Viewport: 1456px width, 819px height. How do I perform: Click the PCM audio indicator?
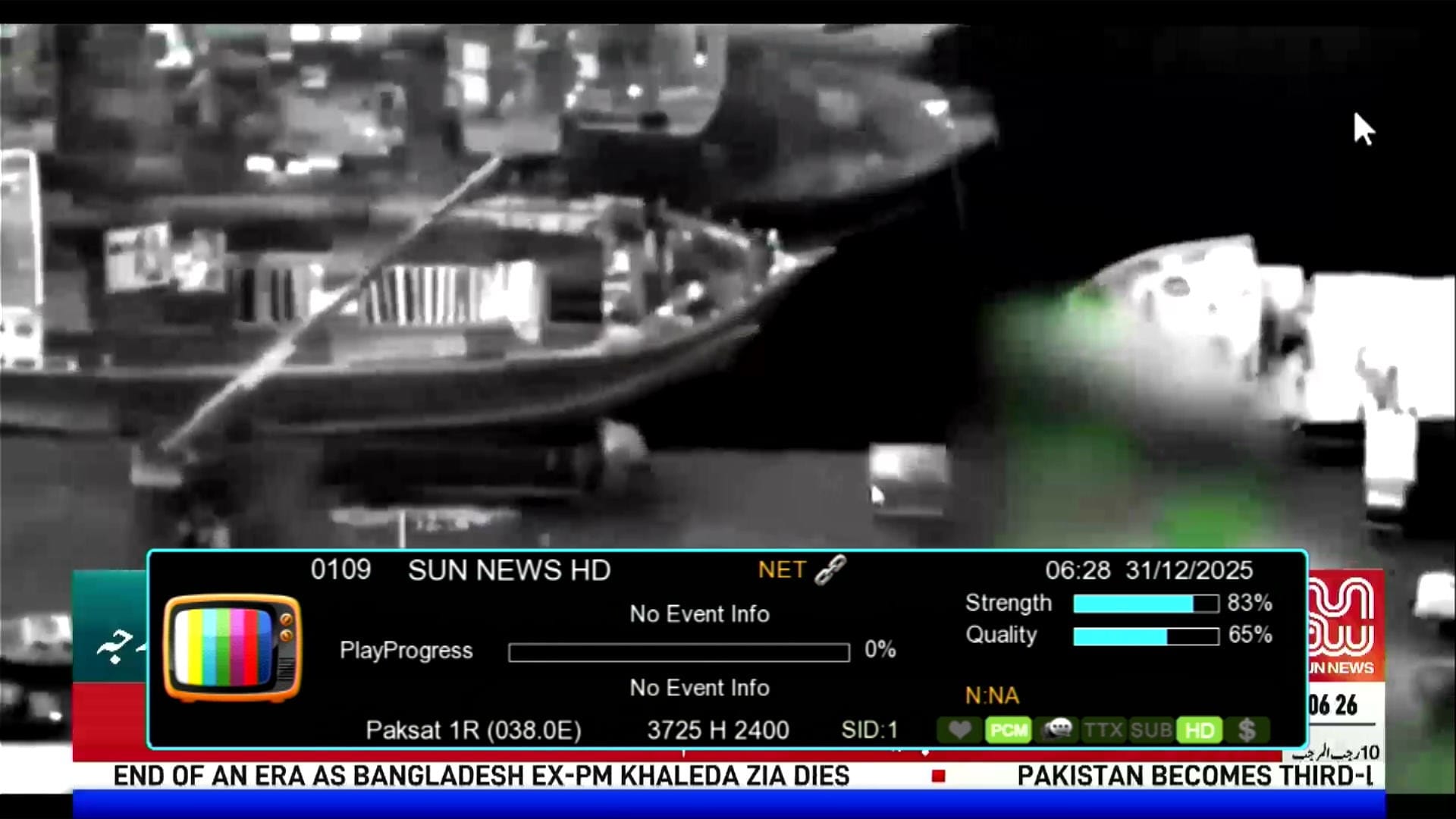click(1008, 730)
